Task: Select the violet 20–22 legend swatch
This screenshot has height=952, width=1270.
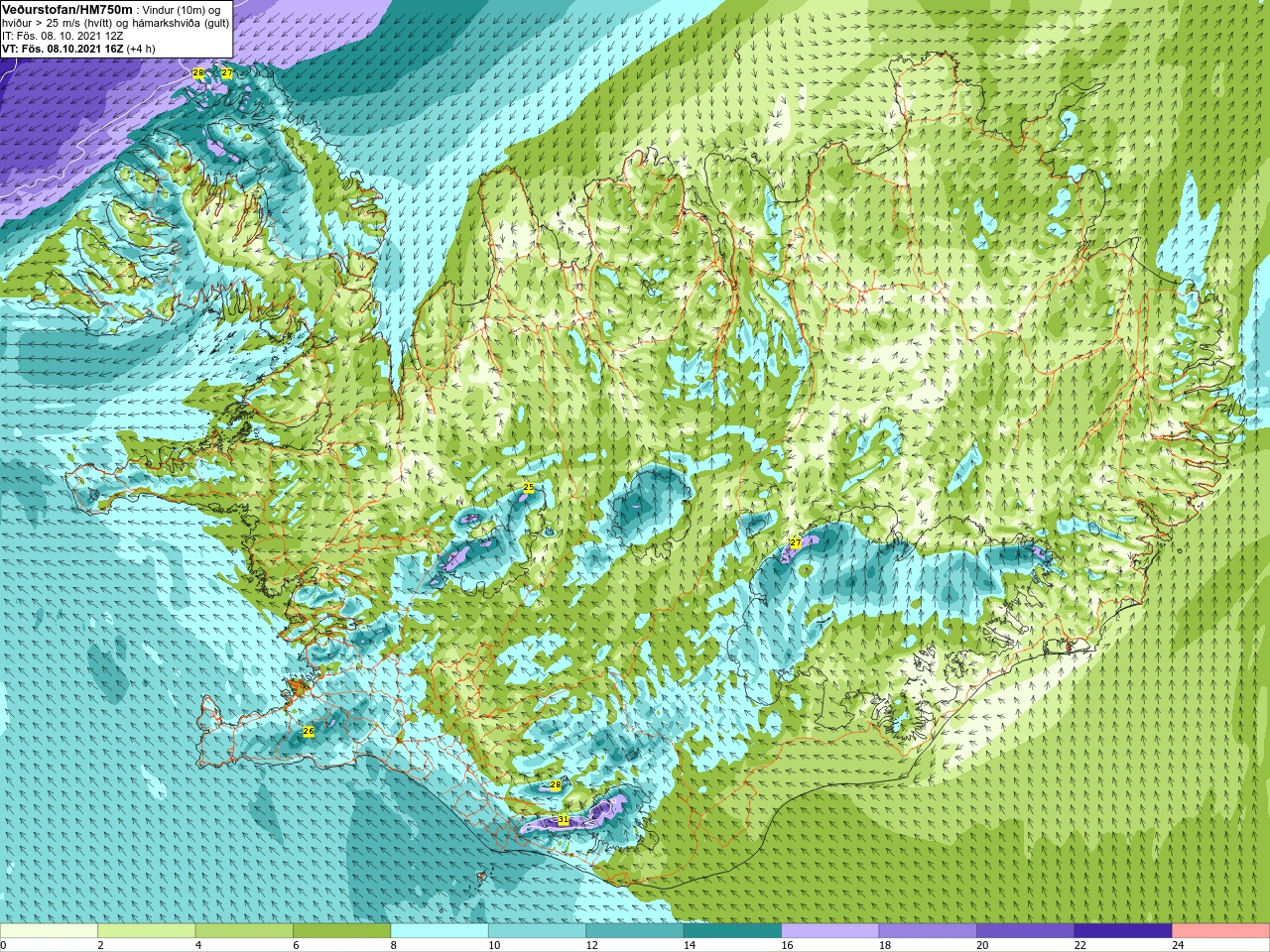Action: pyautogui.click(x=1026, y=931)
